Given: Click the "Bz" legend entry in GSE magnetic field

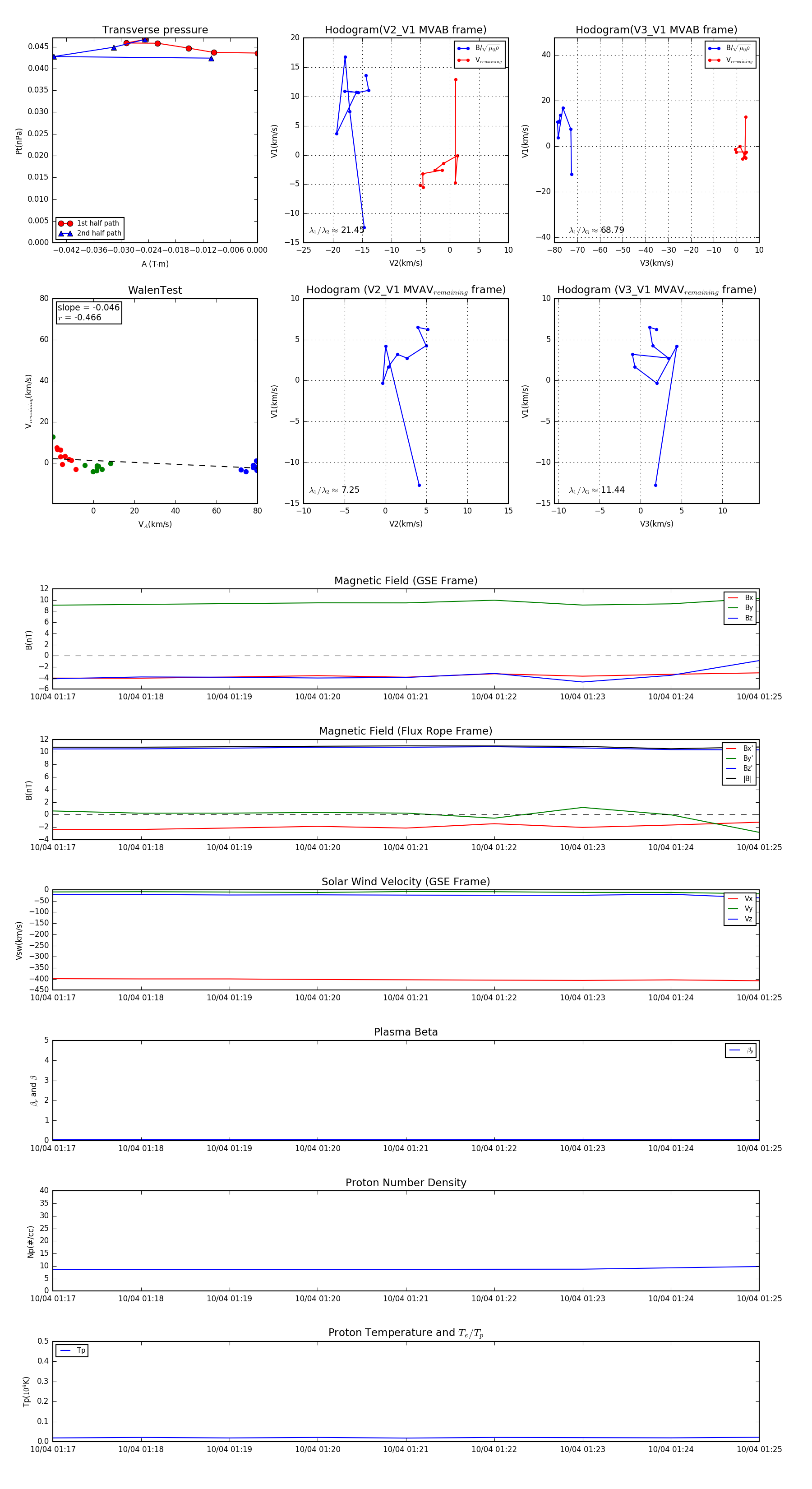Looking at the screenshot, I should pos(740,619).
